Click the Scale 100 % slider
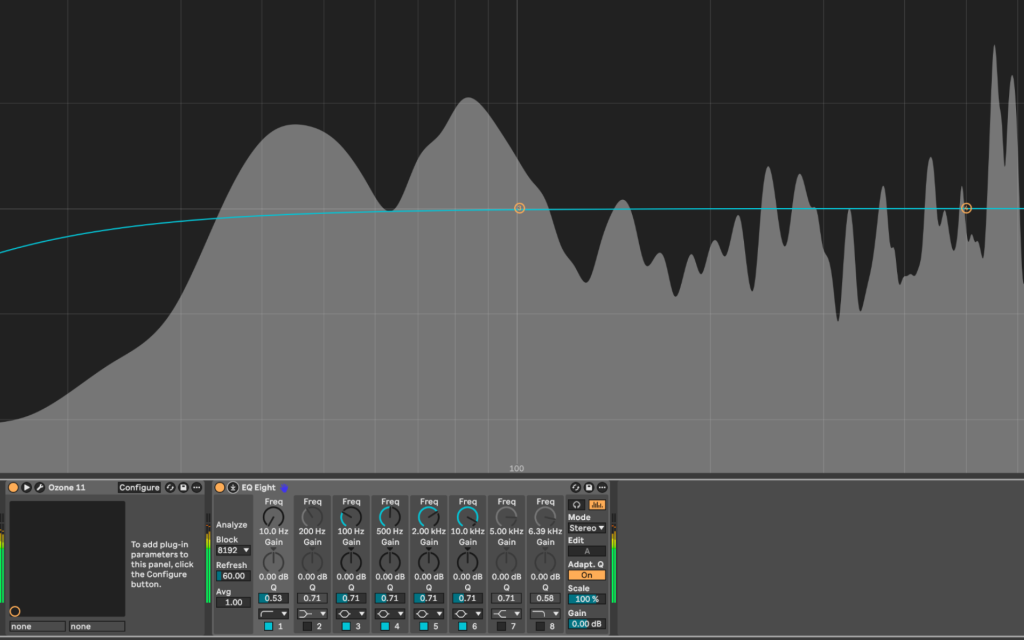The height and width of the screenshot is (640, 1024). 586,599
